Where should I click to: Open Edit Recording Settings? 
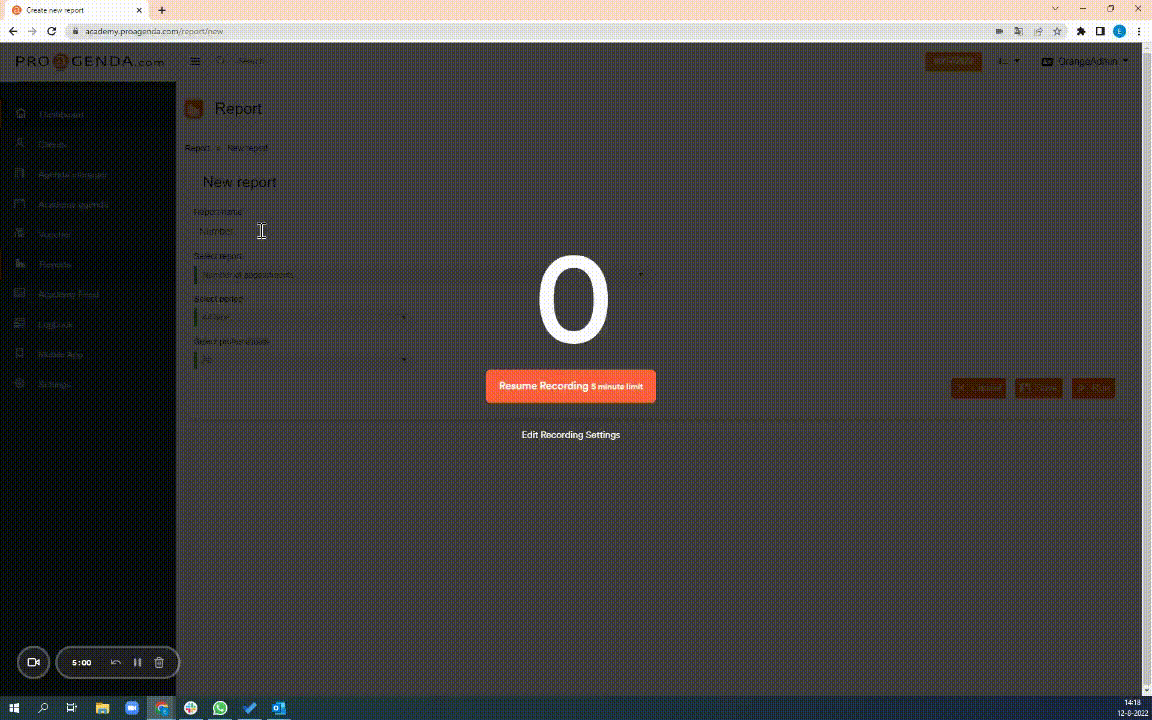570,435
